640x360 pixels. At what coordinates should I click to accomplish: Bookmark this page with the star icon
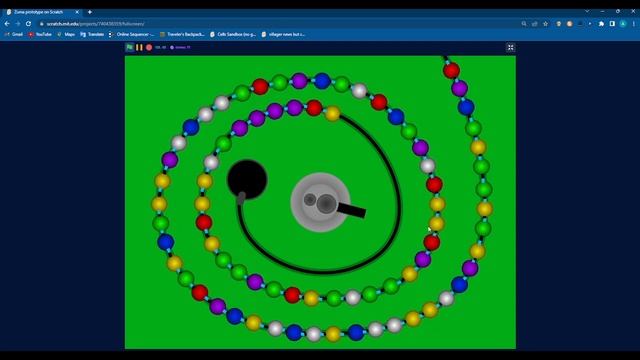pos(545,24)
